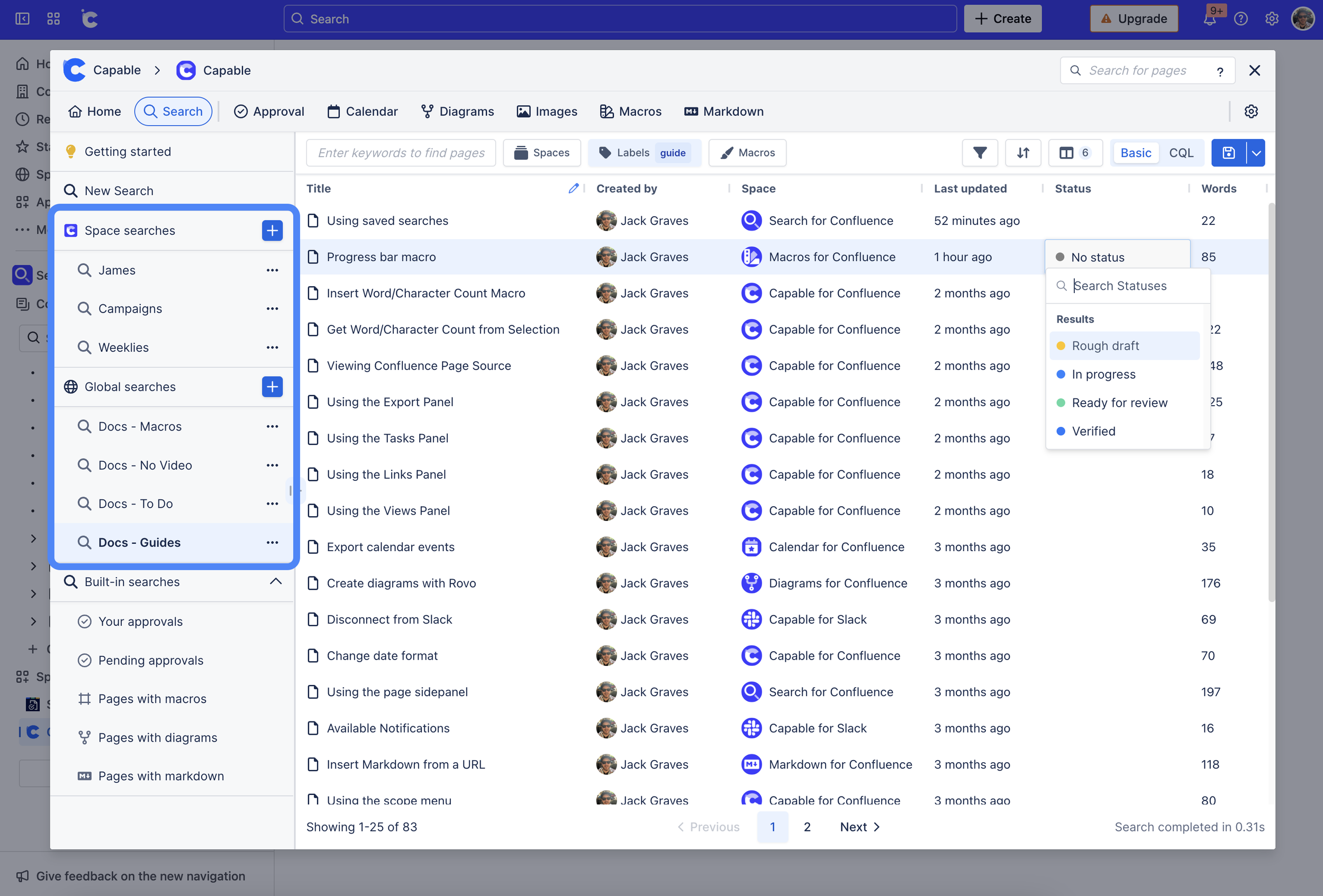
Task: Select the Verified status
Action: (1125, 431)
